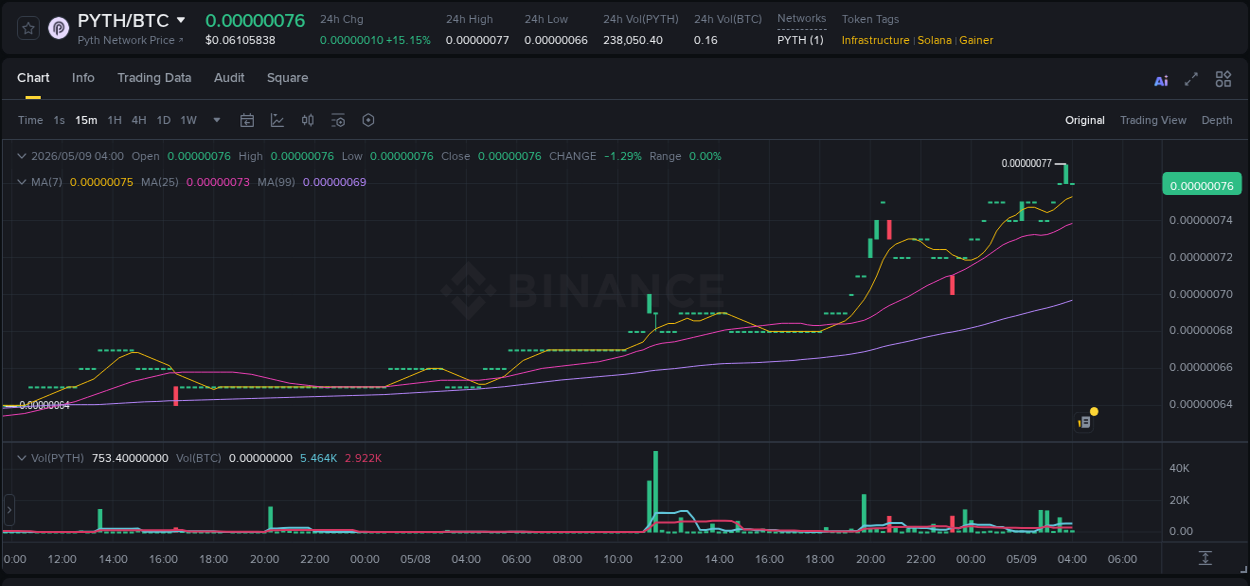This screenshot has width=1250, height=586.
Task: Click the 24h Low value 0.00000066
Action: [x=556, y=40]
